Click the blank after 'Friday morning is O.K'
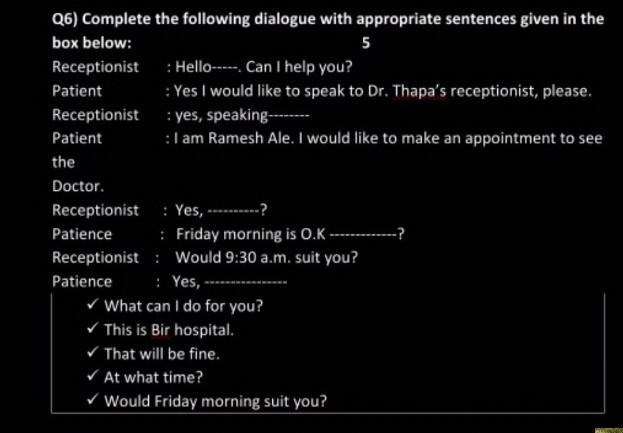This screenshot has width=623, height=433. 363,235
